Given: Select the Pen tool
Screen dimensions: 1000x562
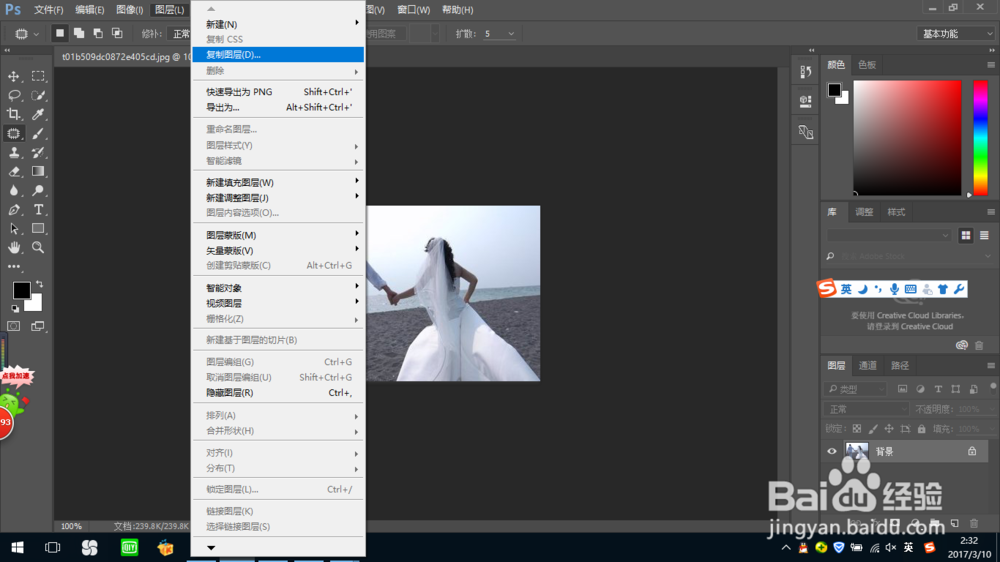Looking at the screenshot, I should [x=13, y=210].
